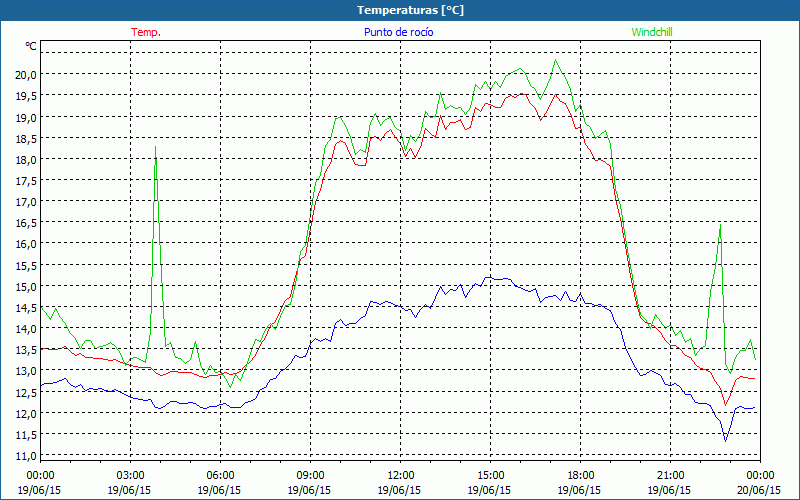Click the '20/06/15' date label
The width and height of the screenshot is (800, 500).
[759, 490]
